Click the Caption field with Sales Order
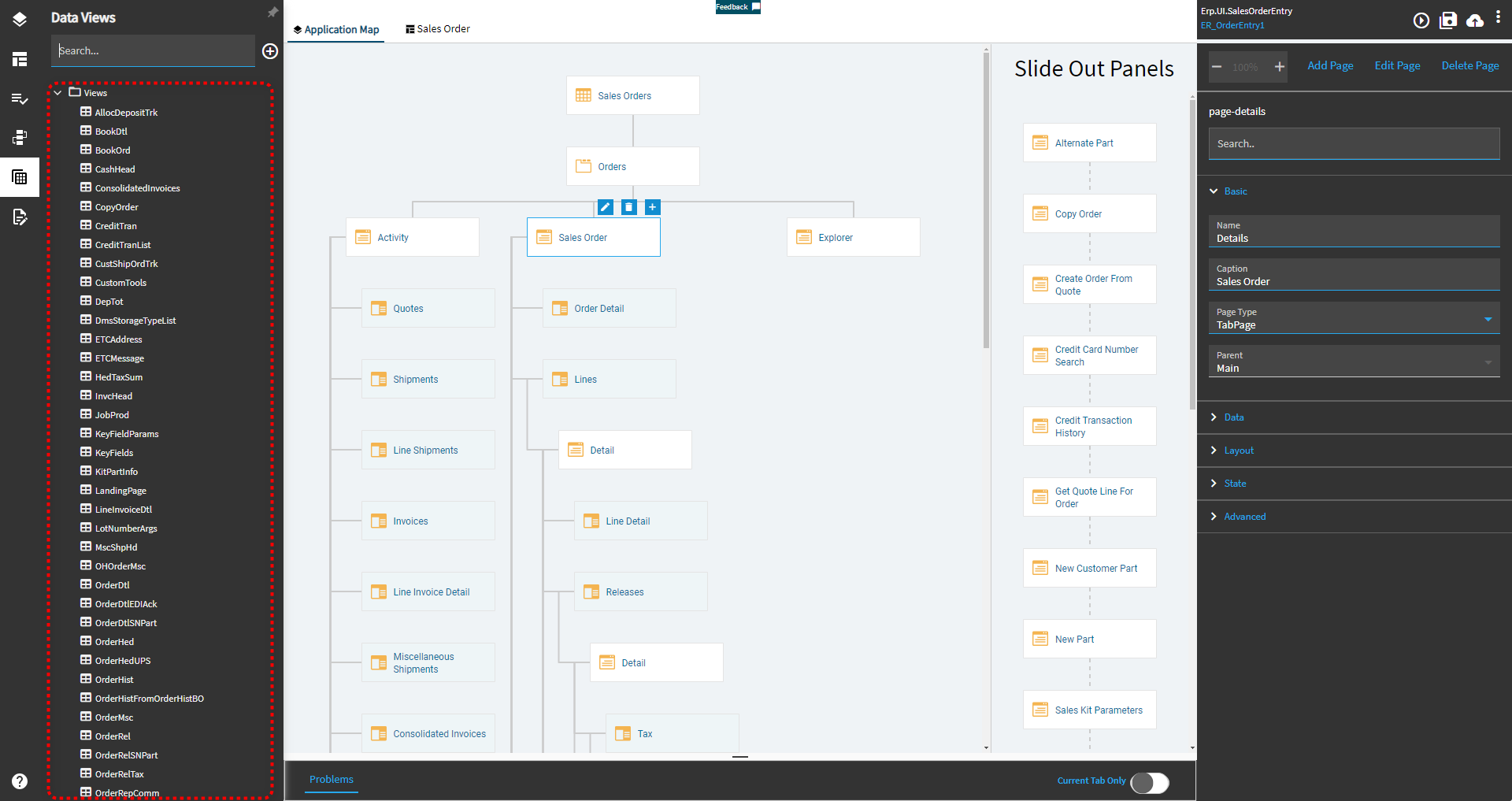This screenshot has width=1512, height=801. click(1354, 275)
